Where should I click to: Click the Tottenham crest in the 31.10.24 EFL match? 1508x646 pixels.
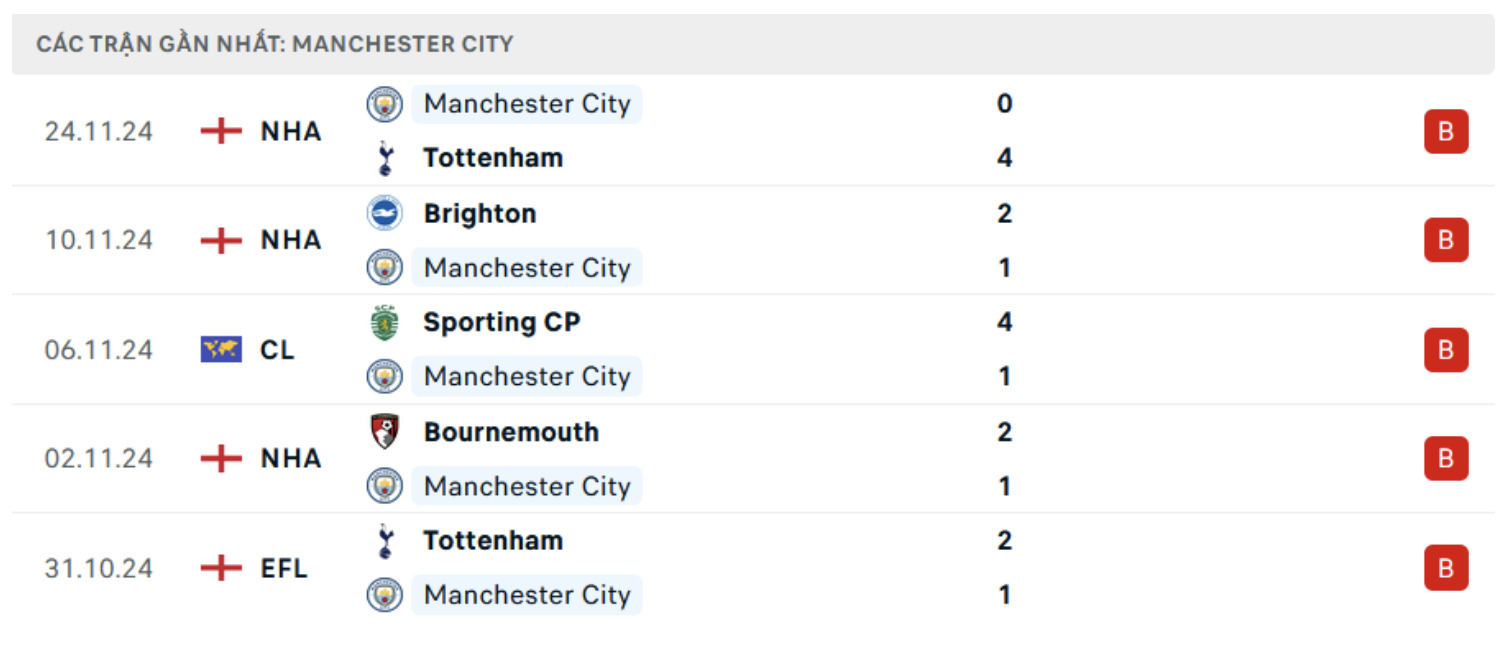point(385,541)
